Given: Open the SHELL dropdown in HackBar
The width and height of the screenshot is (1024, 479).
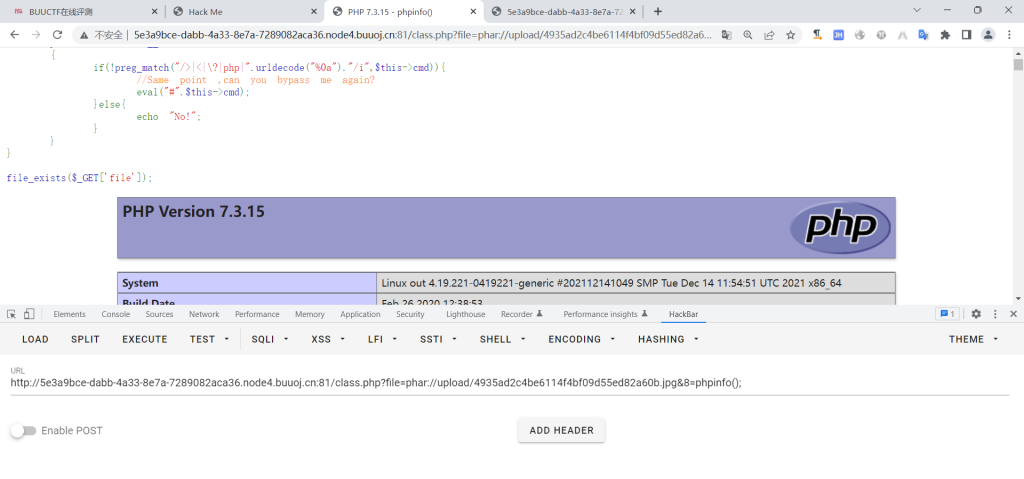Looking at the screenshot, I should coord(501,339).
